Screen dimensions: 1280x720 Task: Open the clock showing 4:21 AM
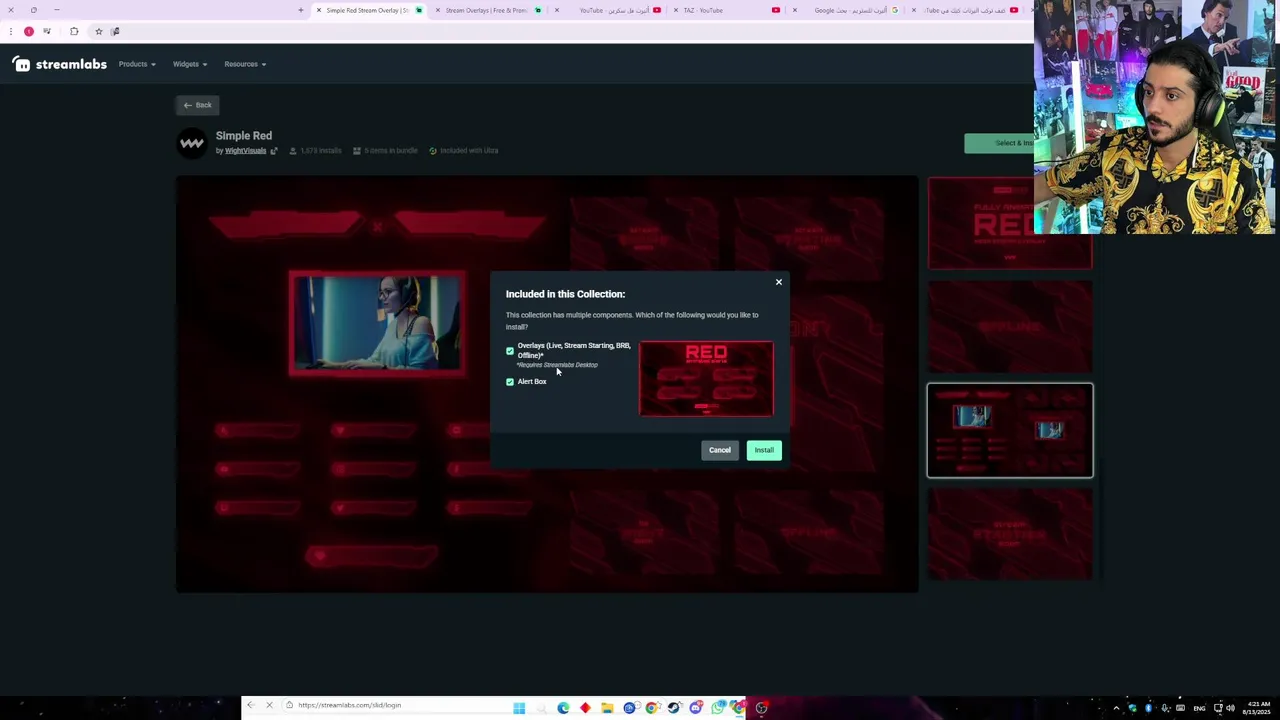(x=1258, y=708)
